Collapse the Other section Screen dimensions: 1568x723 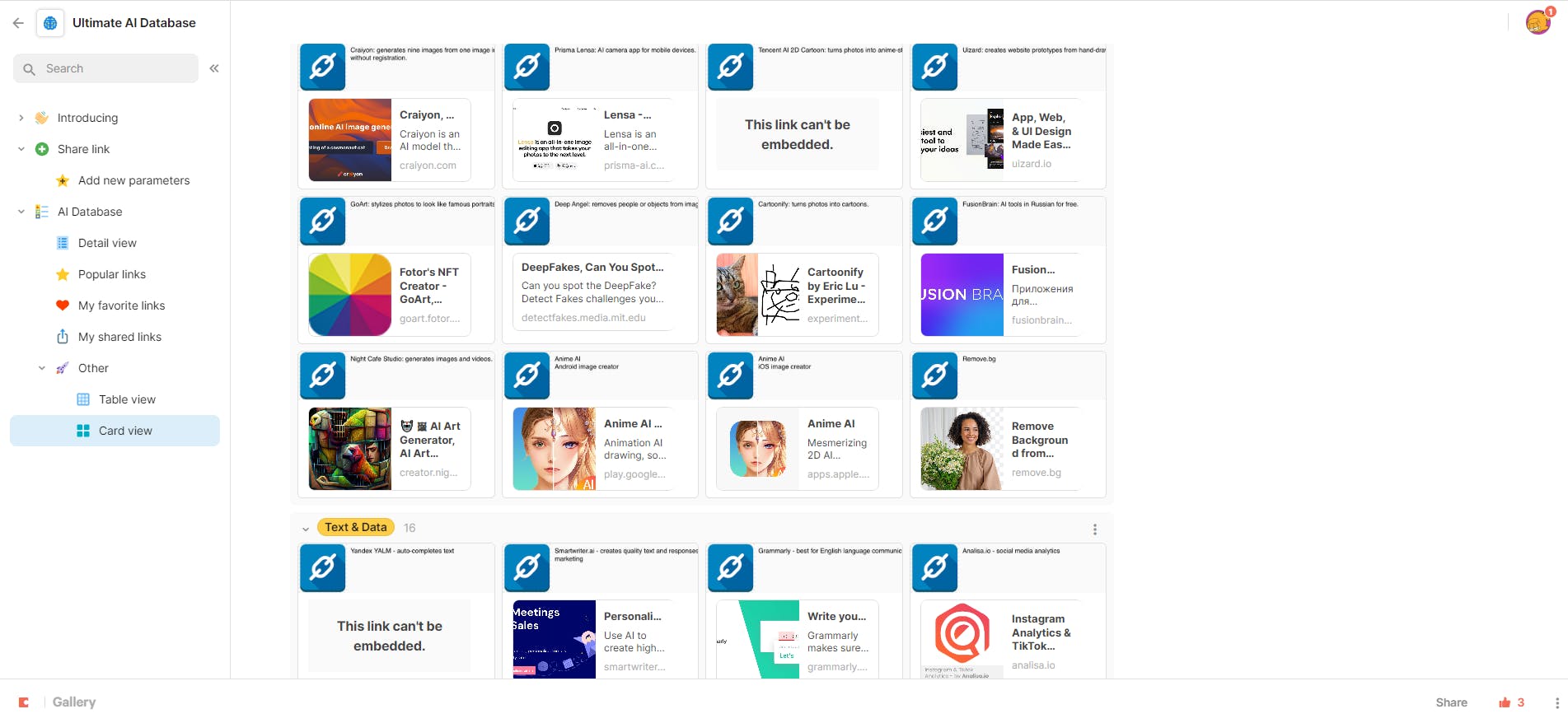[42, 368]
